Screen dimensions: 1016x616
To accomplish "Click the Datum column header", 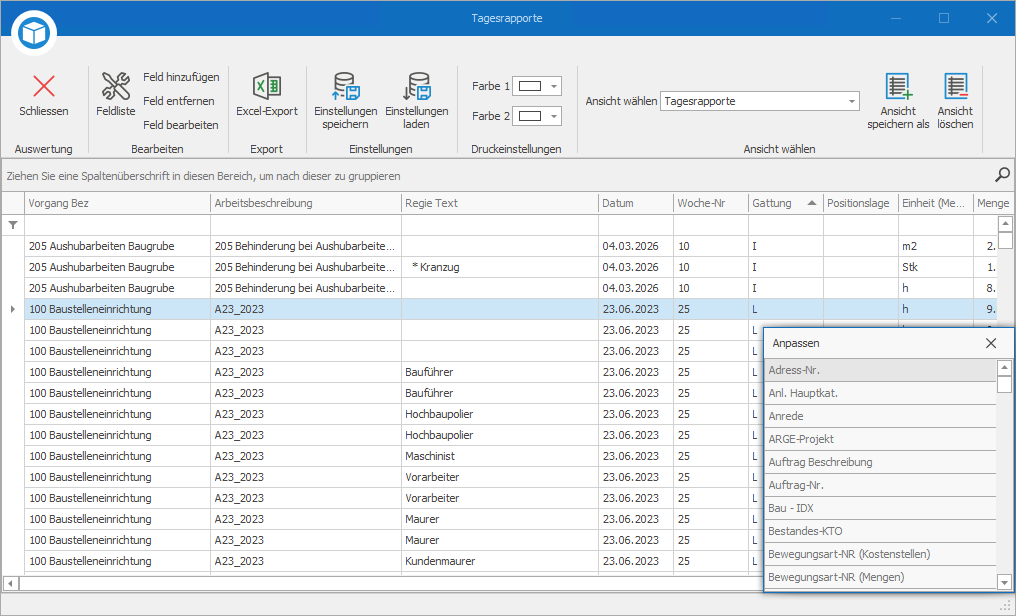I will (x=636, y=203).
